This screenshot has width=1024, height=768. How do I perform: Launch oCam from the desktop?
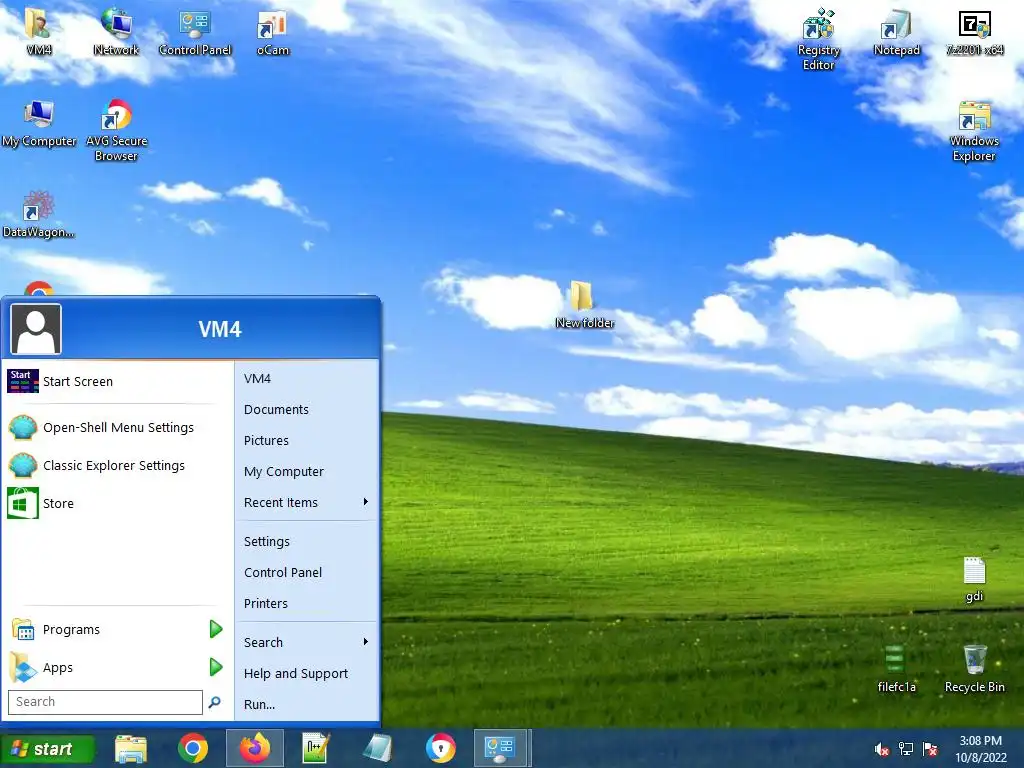coord(272,31)
